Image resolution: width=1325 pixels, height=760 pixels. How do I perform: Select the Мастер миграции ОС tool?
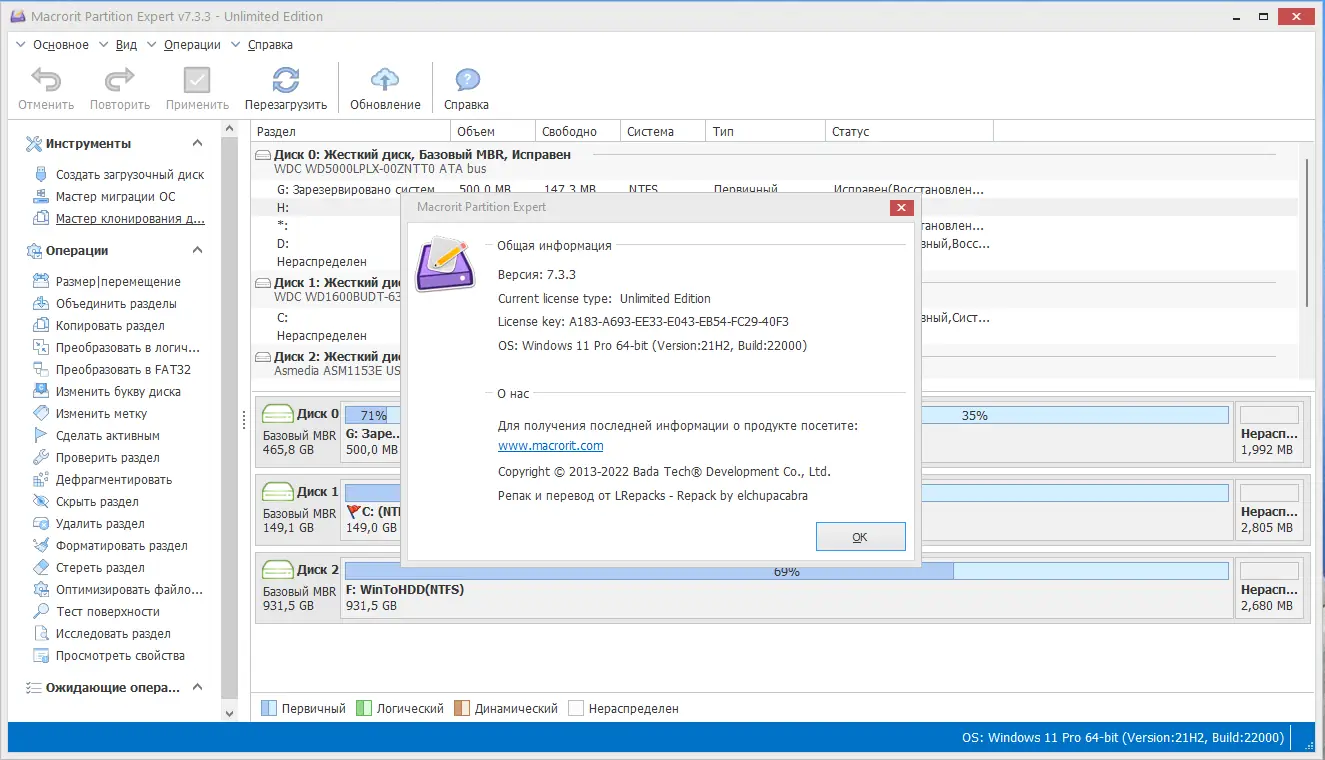[114, 196]
